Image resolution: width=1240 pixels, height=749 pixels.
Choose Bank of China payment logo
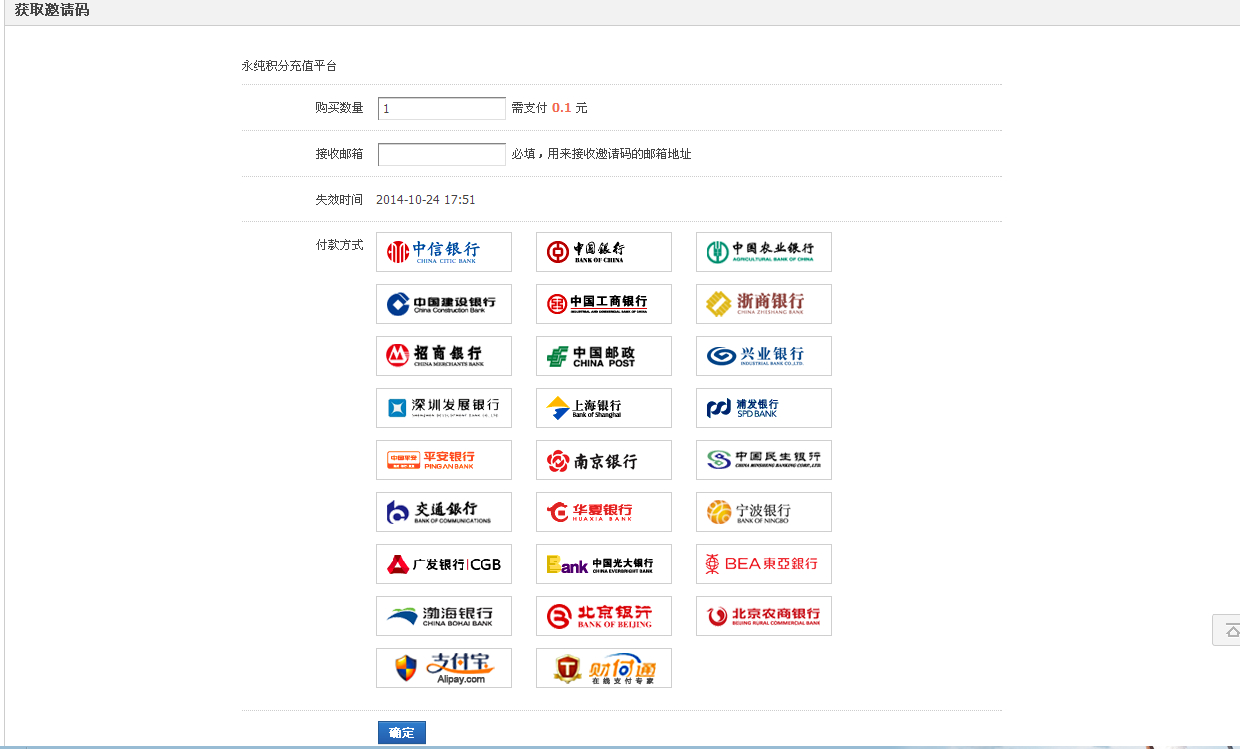click(603, 252)
